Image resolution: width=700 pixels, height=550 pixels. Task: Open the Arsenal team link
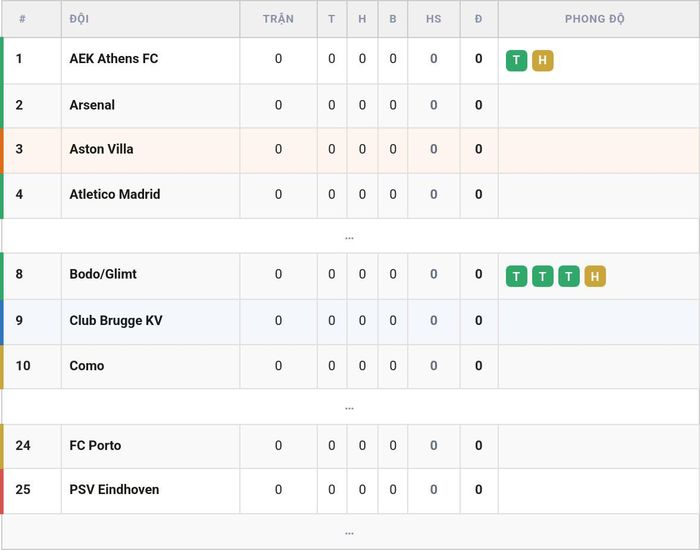92,105
